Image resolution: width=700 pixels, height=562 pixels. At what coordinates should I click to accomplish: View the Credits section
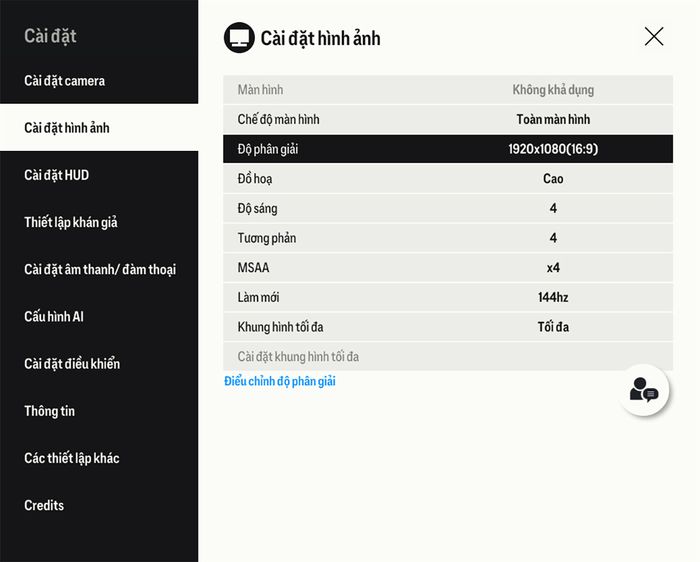(44, 505)
